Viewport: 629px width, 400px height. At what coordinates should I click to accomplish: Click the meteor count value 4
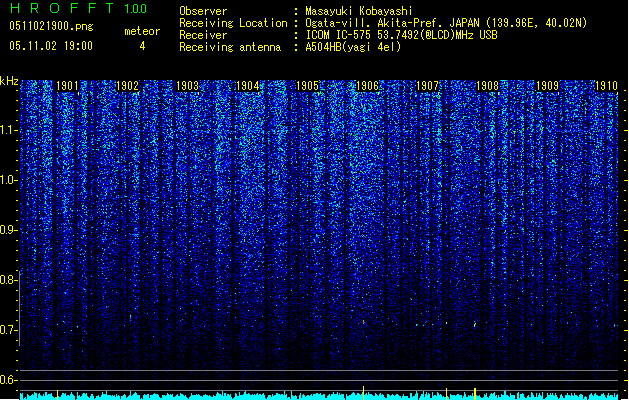click(x=142, y=46)
